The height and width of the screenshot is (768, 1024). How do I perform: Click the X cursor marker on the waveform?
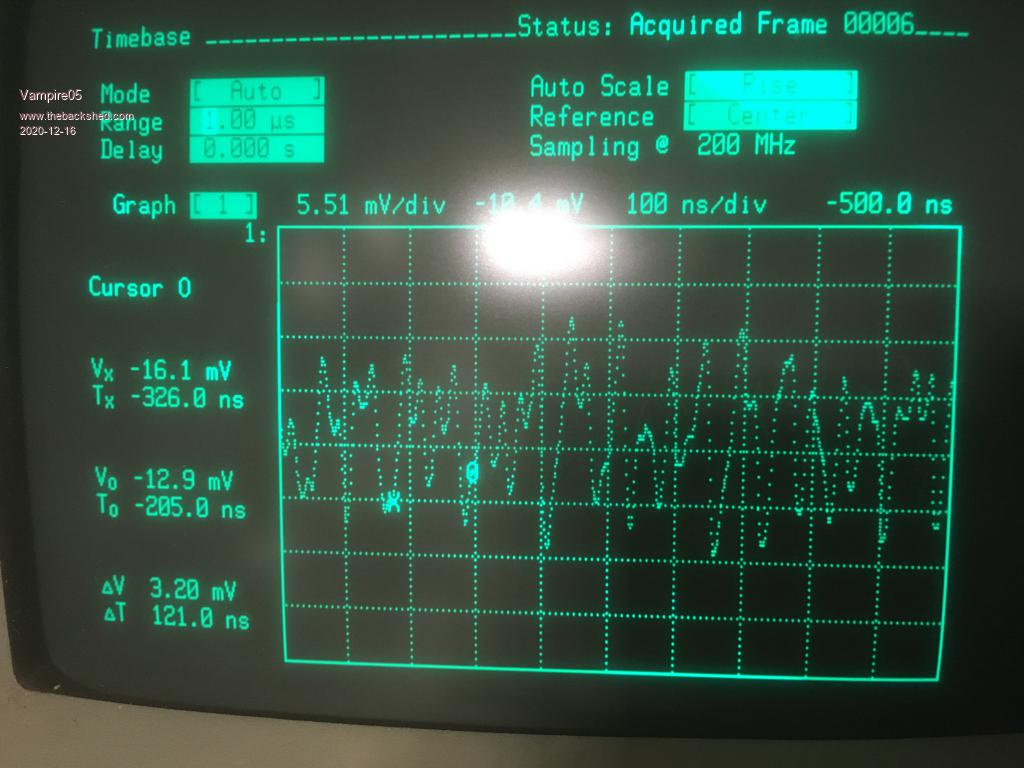pyautogui.click(x=393, y=502)
